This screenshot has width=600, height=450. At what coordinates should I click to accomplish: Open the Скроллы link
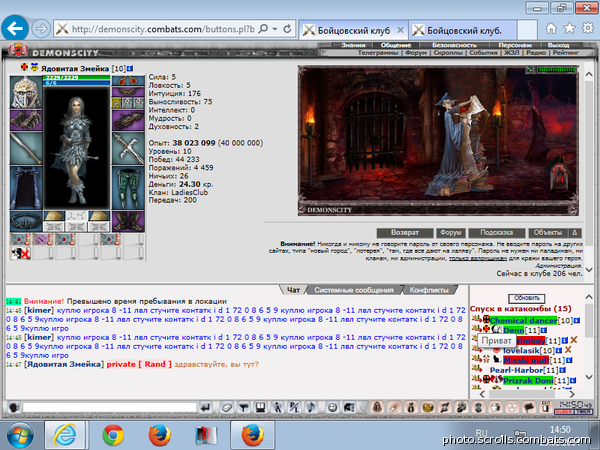pyautogui.click(x=448, y=52)
